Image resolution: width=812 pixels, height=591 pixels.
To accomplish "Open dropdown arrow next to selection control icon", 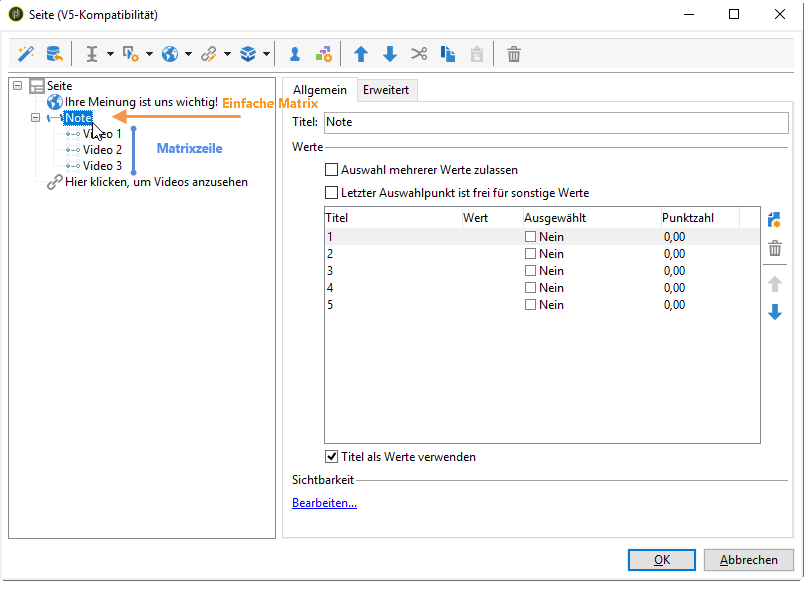I will 149,54.
